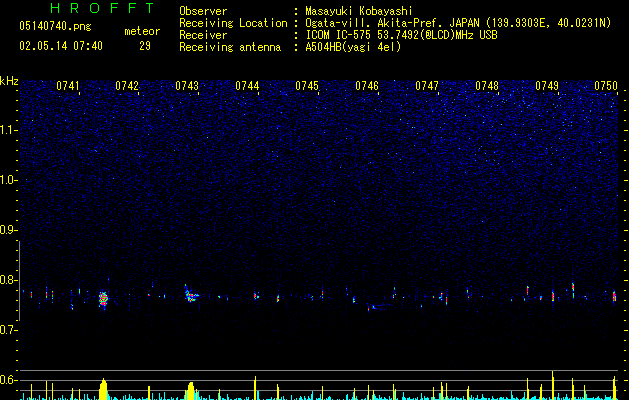Click the 0746 time marker
Image resolution: width=629 pixels, height=400 pixels.
click(367, 86)
